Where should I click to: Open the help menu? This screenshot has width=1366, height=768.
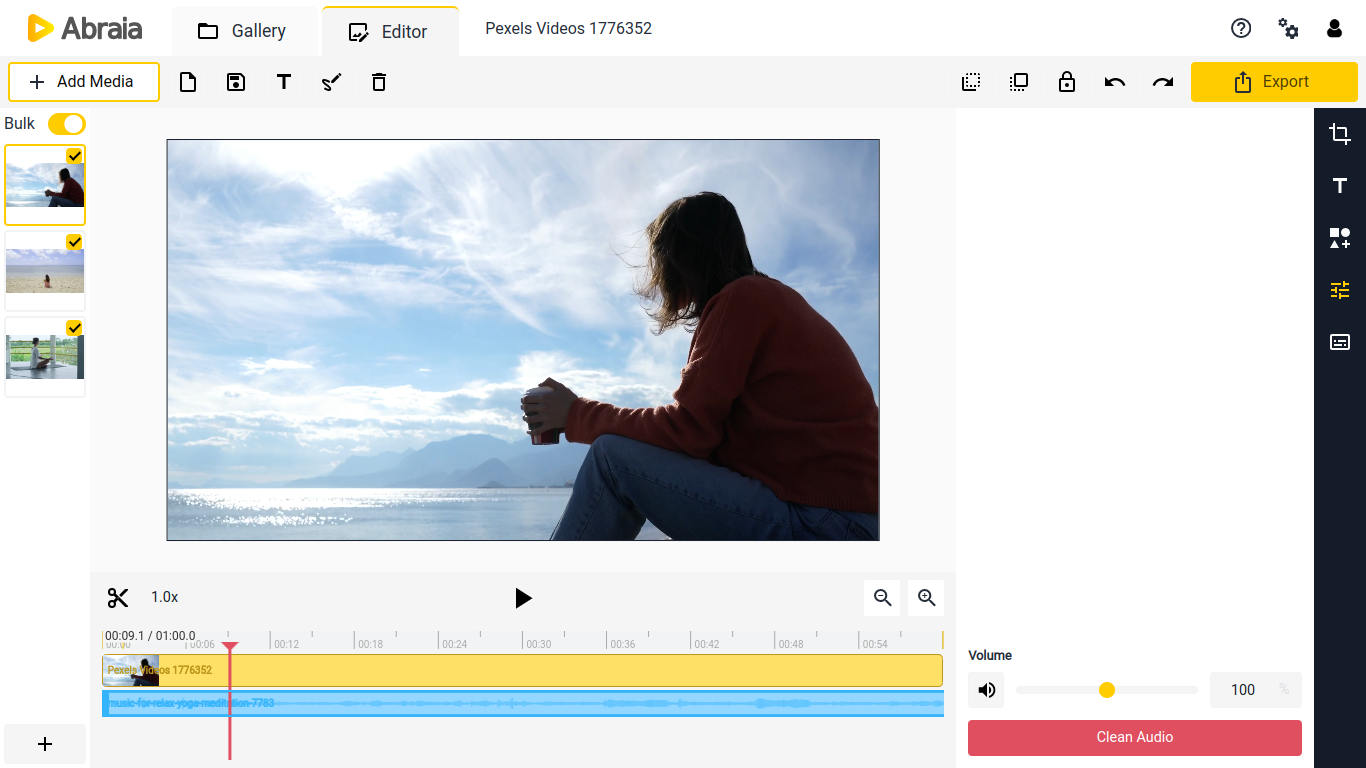[x=1241, y=28]
